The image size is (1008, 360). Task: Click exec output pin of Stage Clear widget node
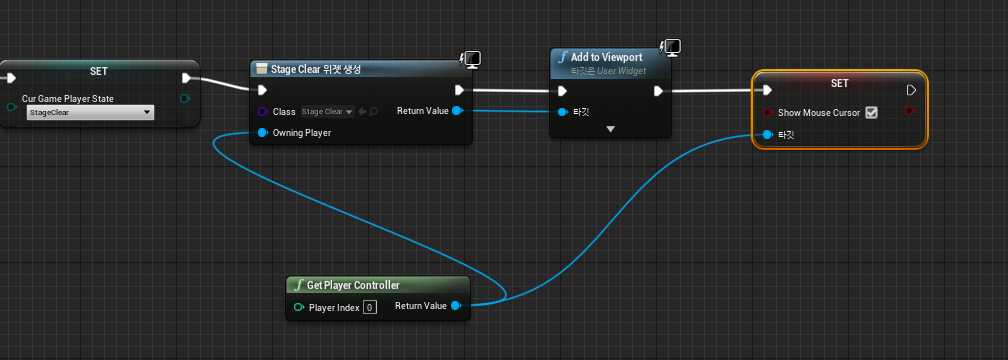pos(460,90)
